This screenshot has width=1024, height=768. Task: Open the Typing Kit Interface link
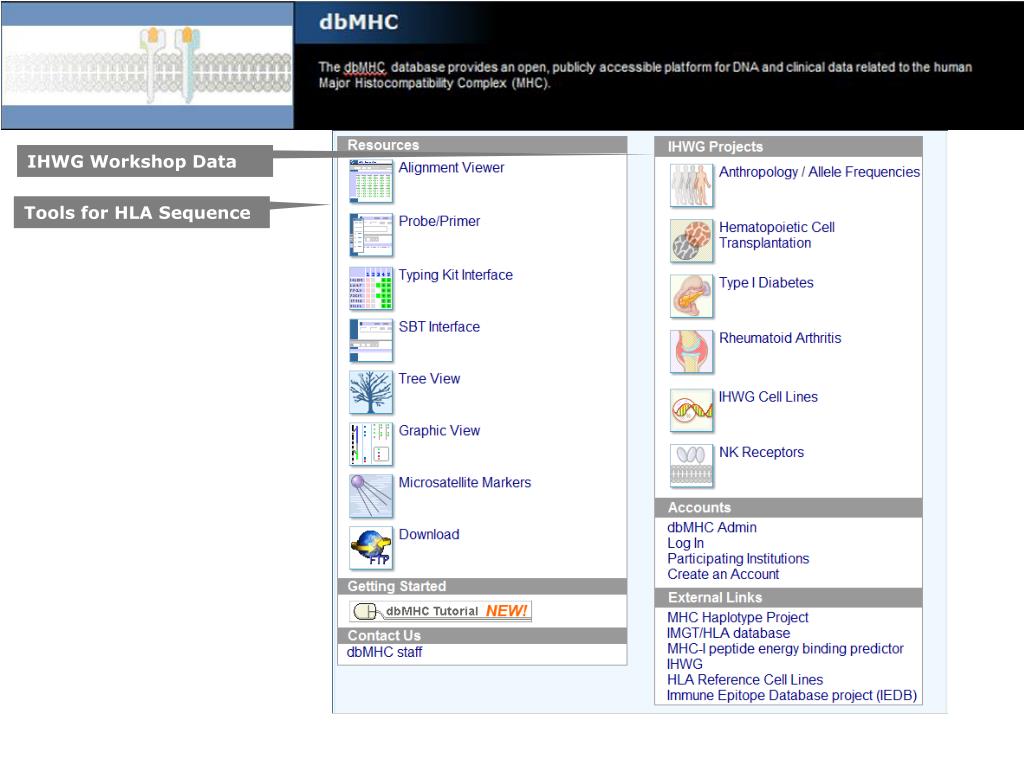(x=455, y=275)
